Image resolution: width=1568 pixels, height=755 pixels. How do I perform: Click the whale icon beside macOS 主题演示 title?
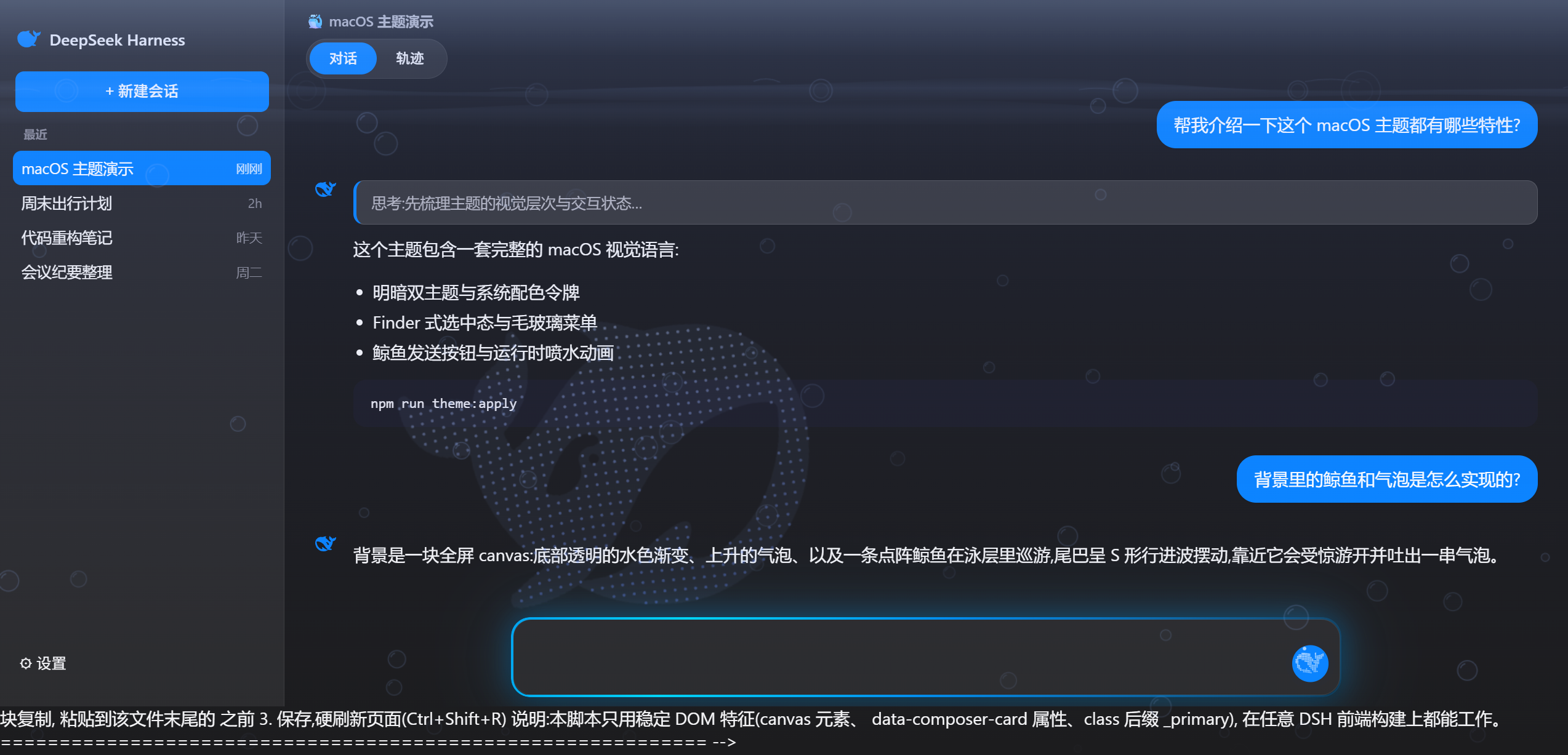pyautogui.click(x=315, y=22)
